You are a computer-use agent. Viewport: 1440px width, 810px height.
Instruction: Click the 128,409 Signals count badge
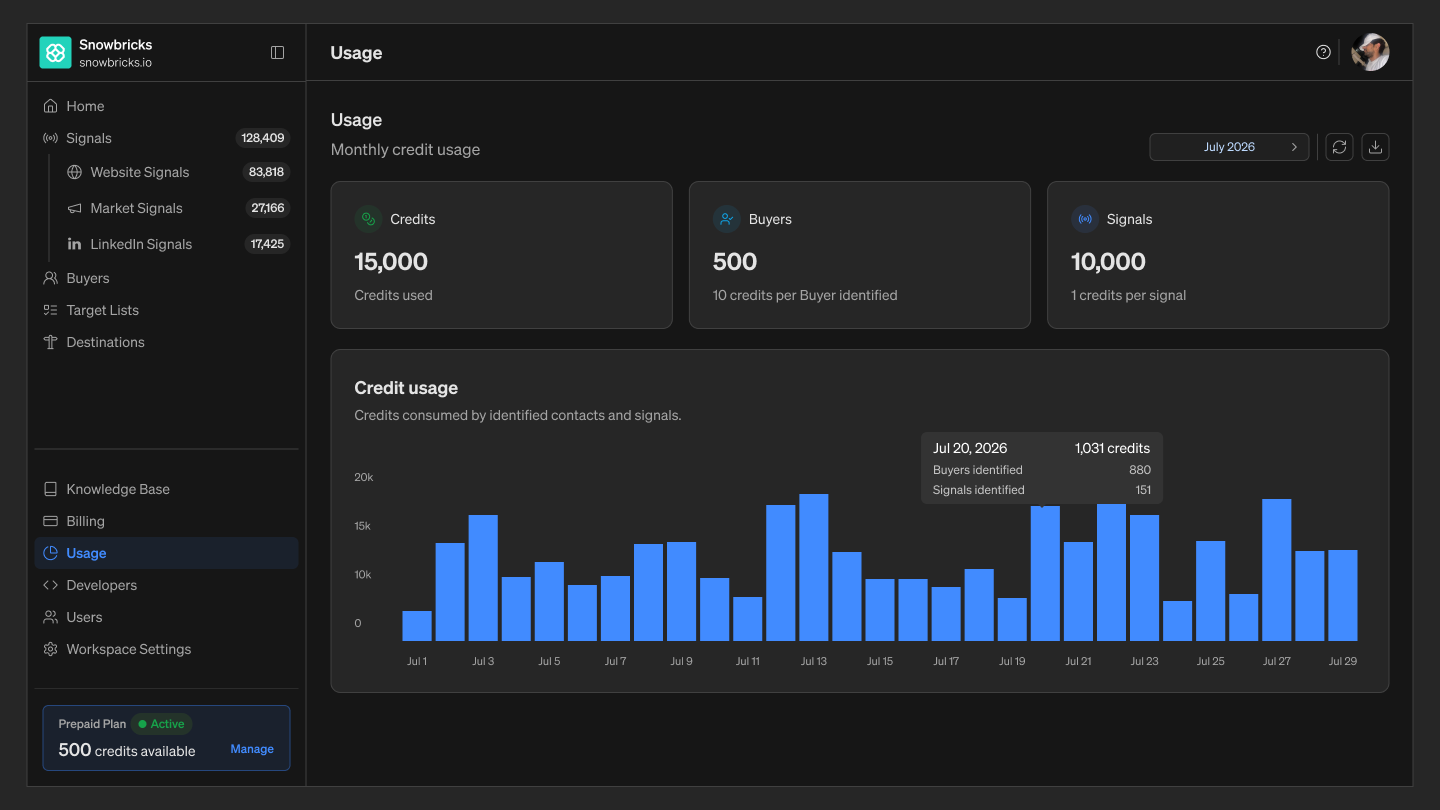263,138
